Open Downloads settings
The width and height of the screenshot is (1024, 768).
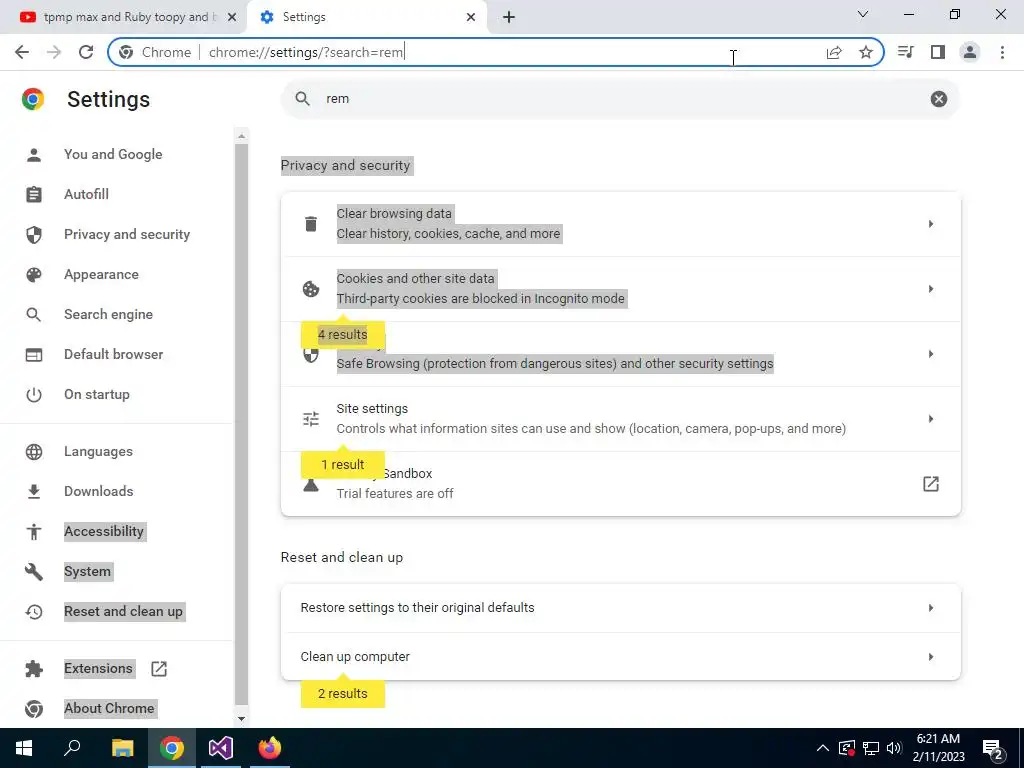(x=99, y=492)
